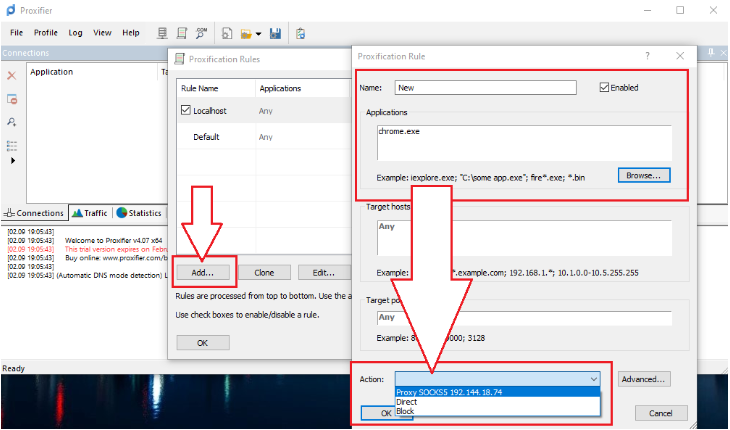Click the magnifier plus sidebar icon
The image size is (730, 430).
(x=12, y=122)
